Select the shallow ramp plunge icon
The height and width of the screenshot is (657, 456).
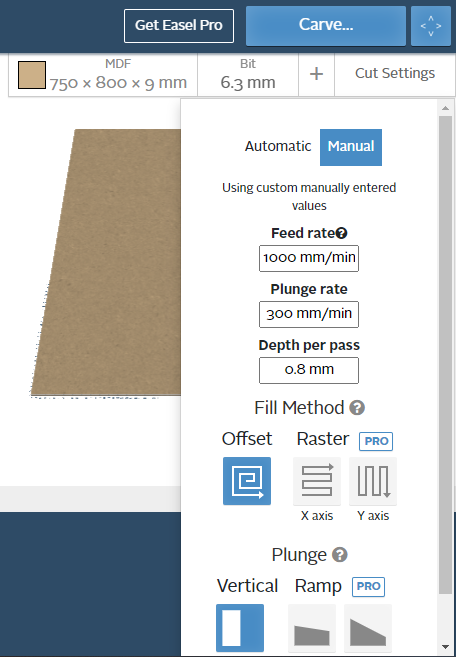(x=312, y=628)
